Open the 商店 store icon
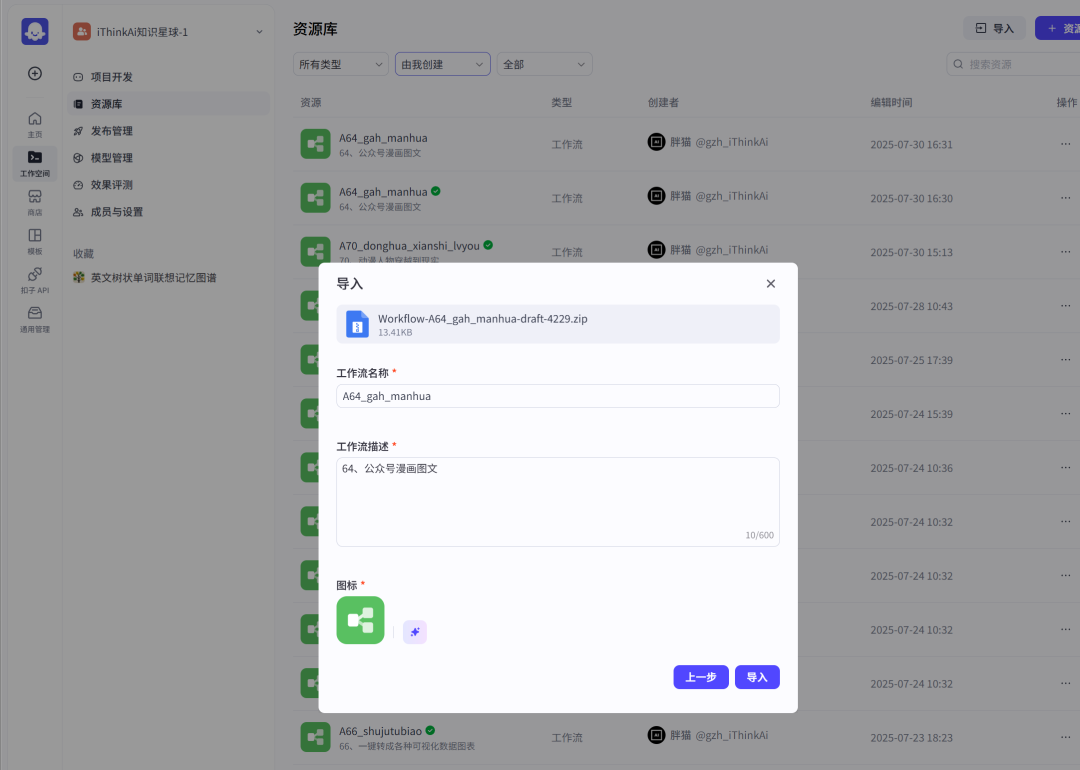The width and height of the screenshot is (1080, 770). [34, 202]
